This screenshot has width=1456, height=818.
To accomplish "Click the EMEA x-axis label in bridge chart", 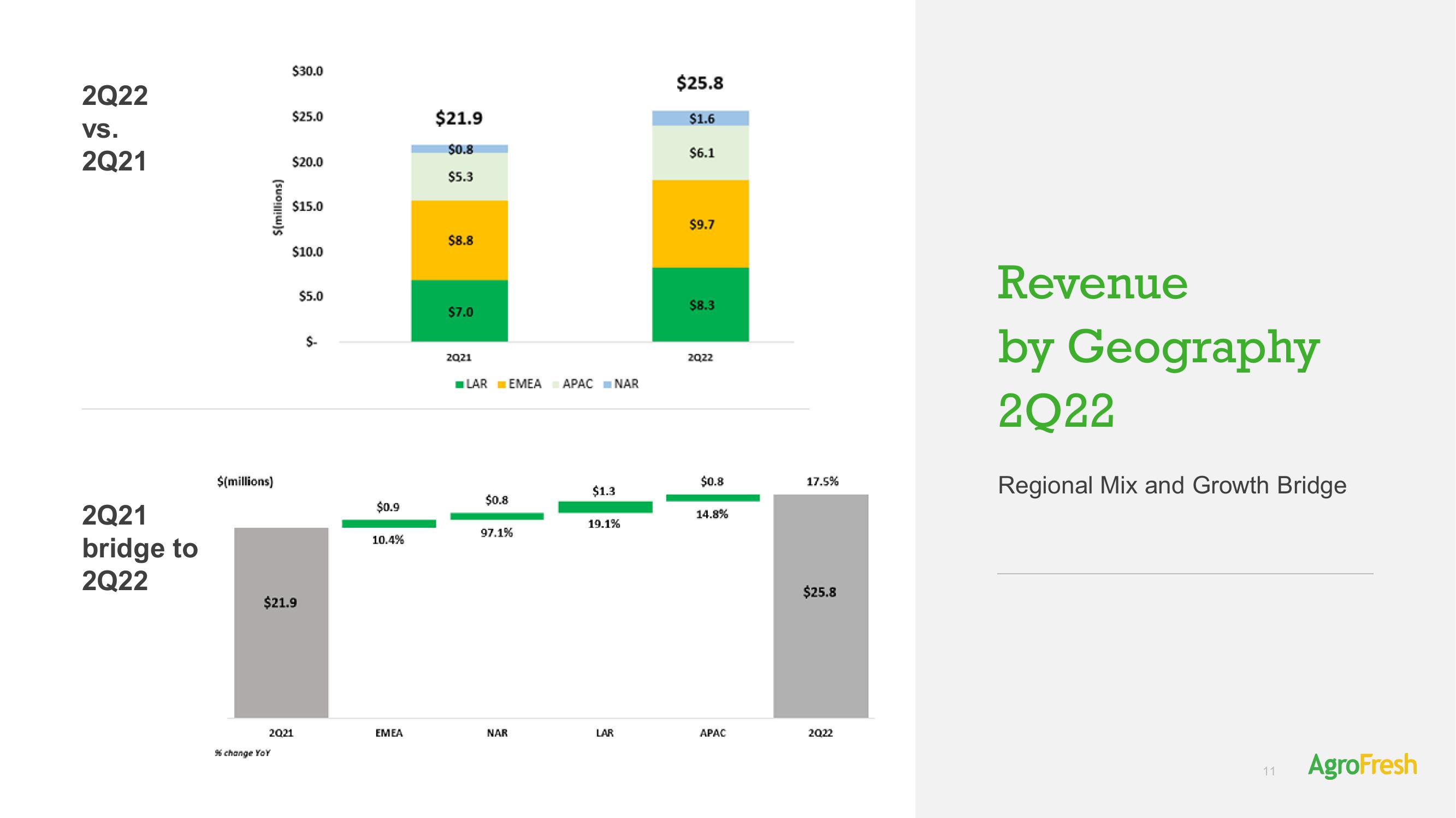I will (x=389, y=733).
